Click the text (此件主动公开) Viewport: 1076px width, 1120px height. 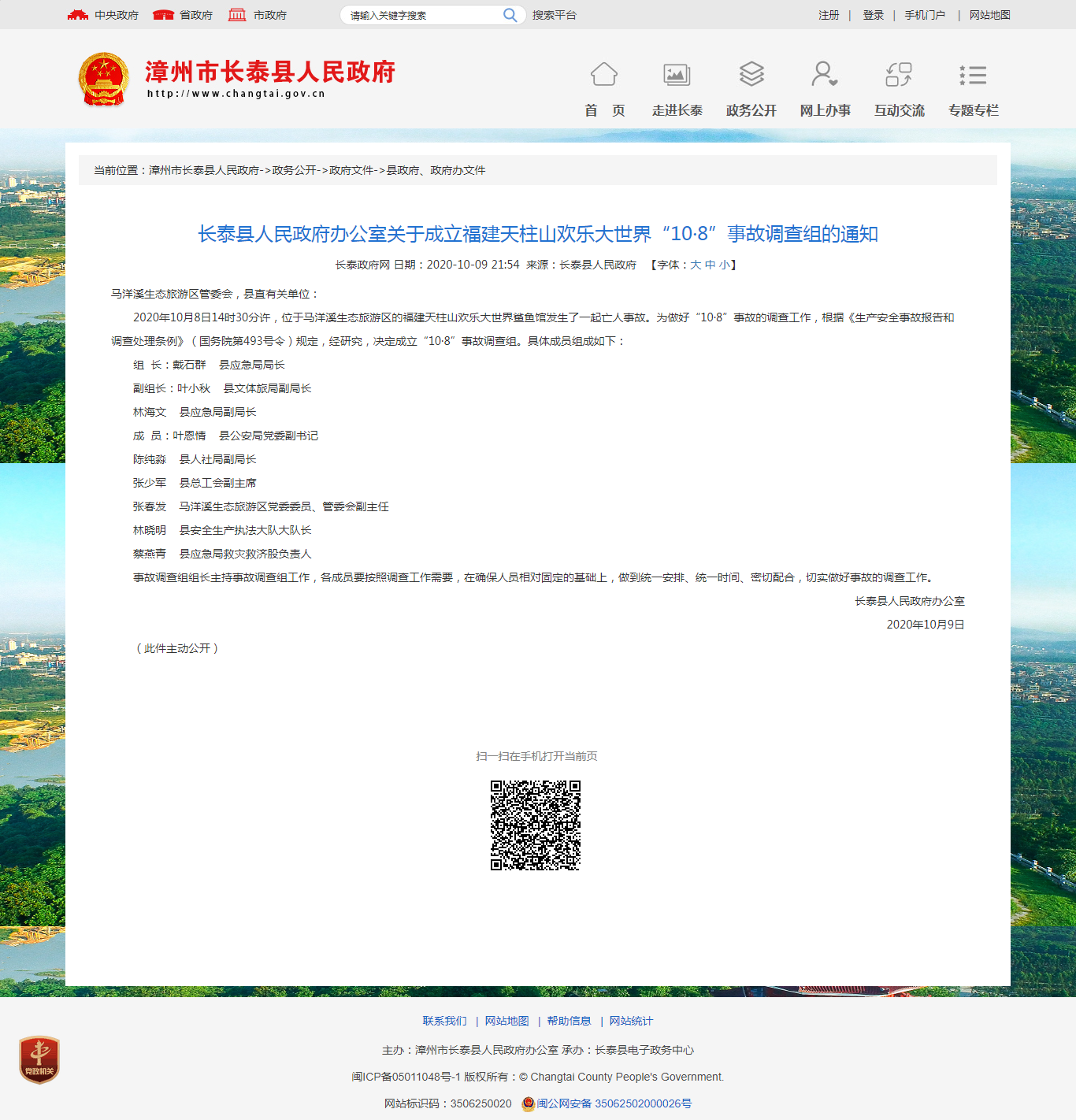click(x=177, y=648)
